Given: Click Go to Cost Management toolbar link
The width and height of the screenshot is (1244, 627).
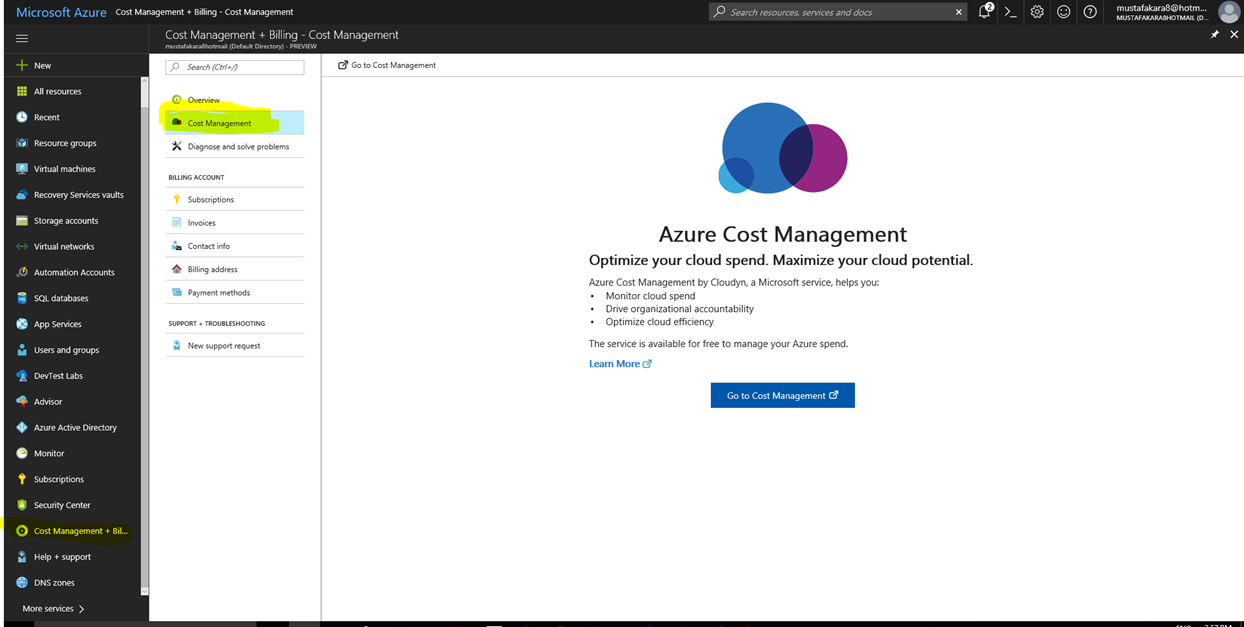Looking at the screenshot, I should pyautogui.click(x=387, y=65).
